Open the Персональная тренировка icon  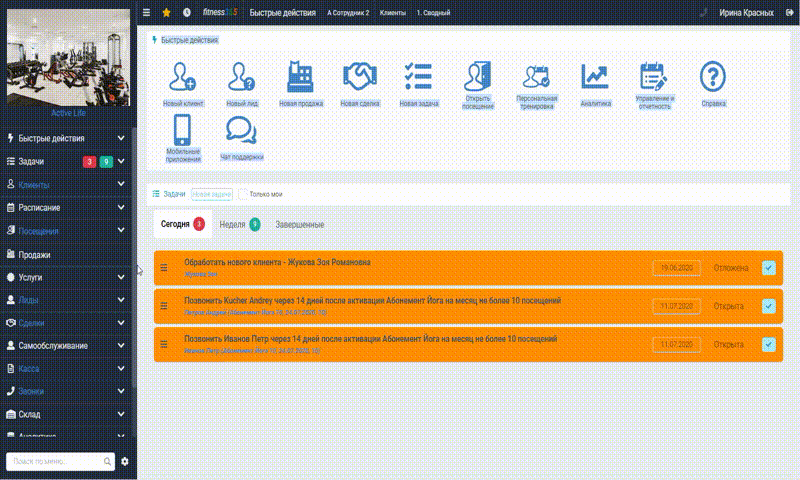click(x=535, y=78)
